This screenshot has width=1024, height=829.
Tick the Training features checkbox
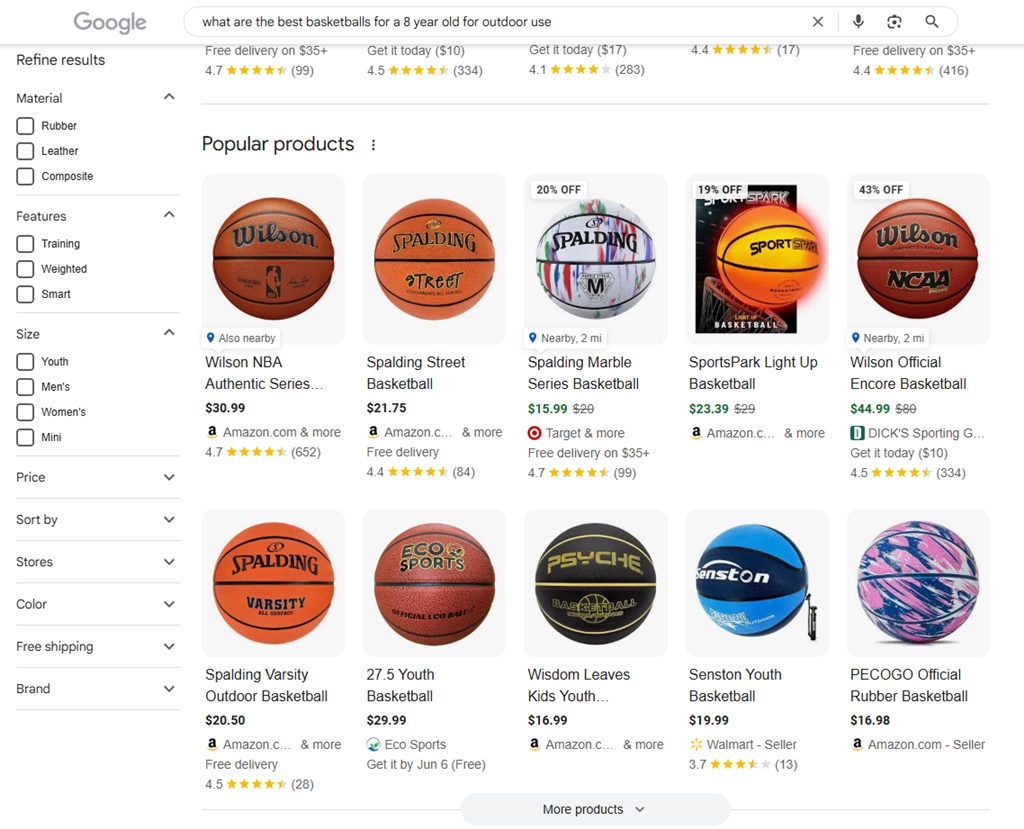click(x=25, y=244)
